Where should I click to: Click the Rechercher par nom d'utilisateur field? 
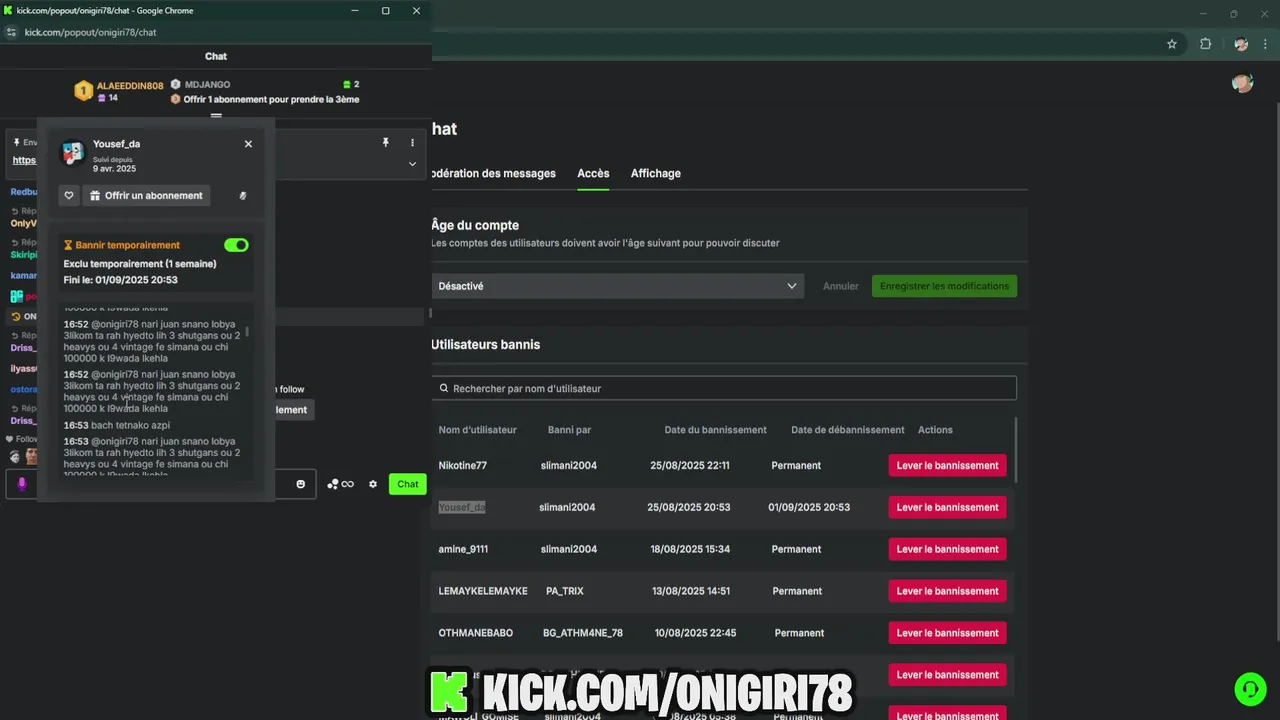coord(724,388)
